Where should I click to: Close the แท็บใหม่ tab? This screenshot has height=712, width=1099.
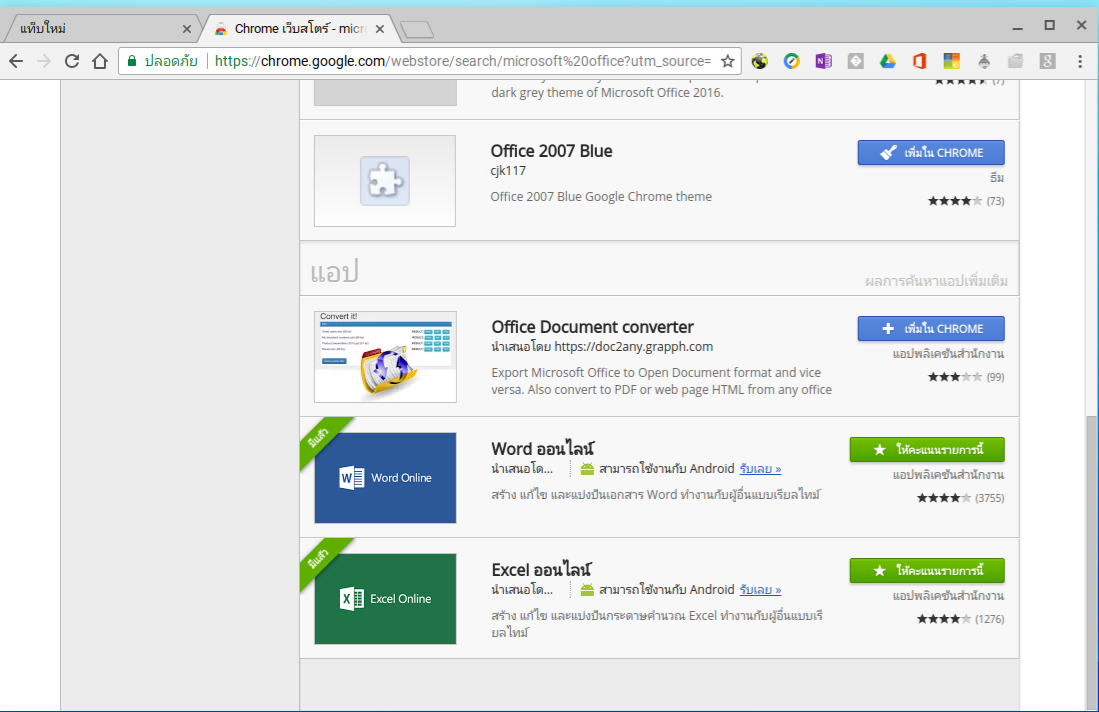coord(186,29)
